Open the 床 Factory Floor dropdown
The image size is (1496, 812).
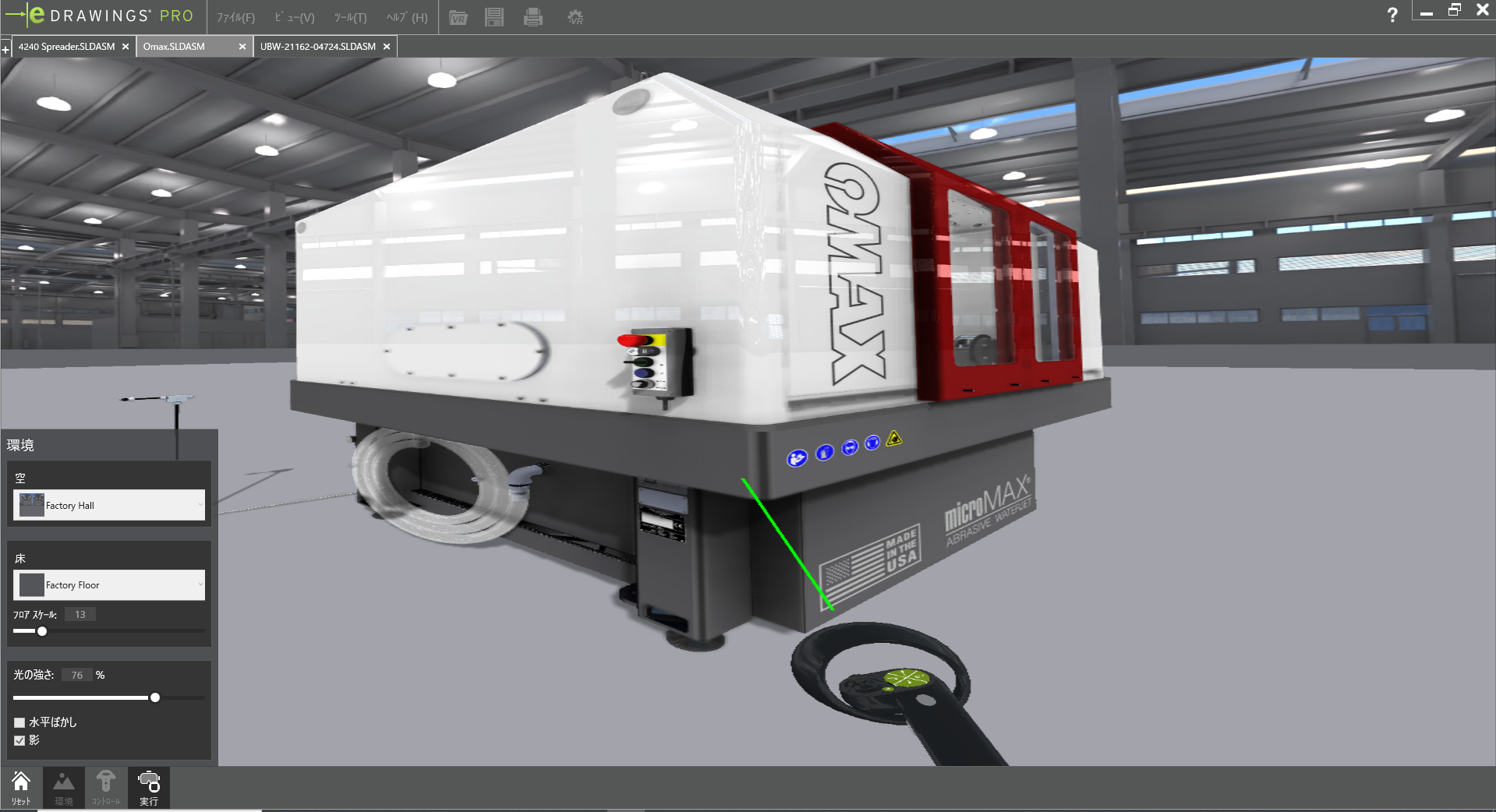(109, 584)
